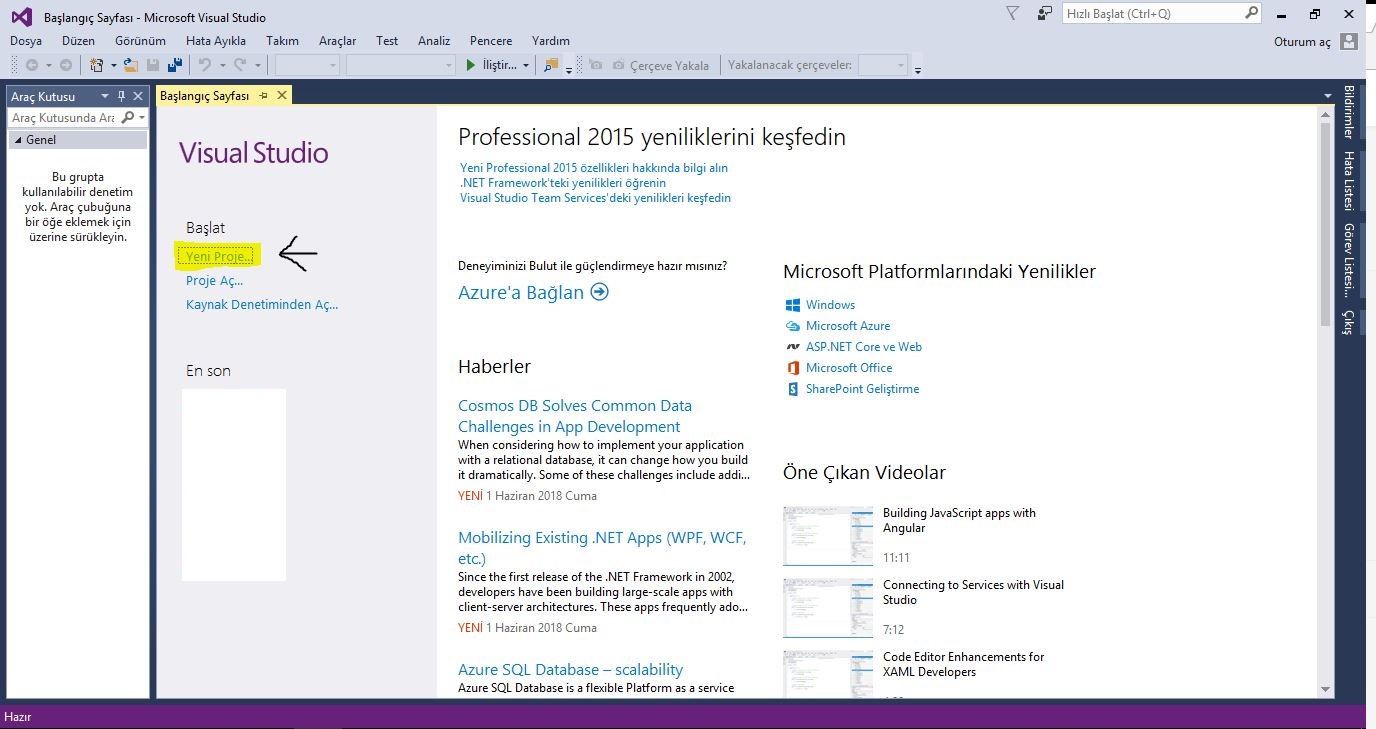The height and width of the screenshot is (729, 1376).
Task: Open the Hata Listesi side tab
Action: pyautogui.click(x=1348, y=181)
